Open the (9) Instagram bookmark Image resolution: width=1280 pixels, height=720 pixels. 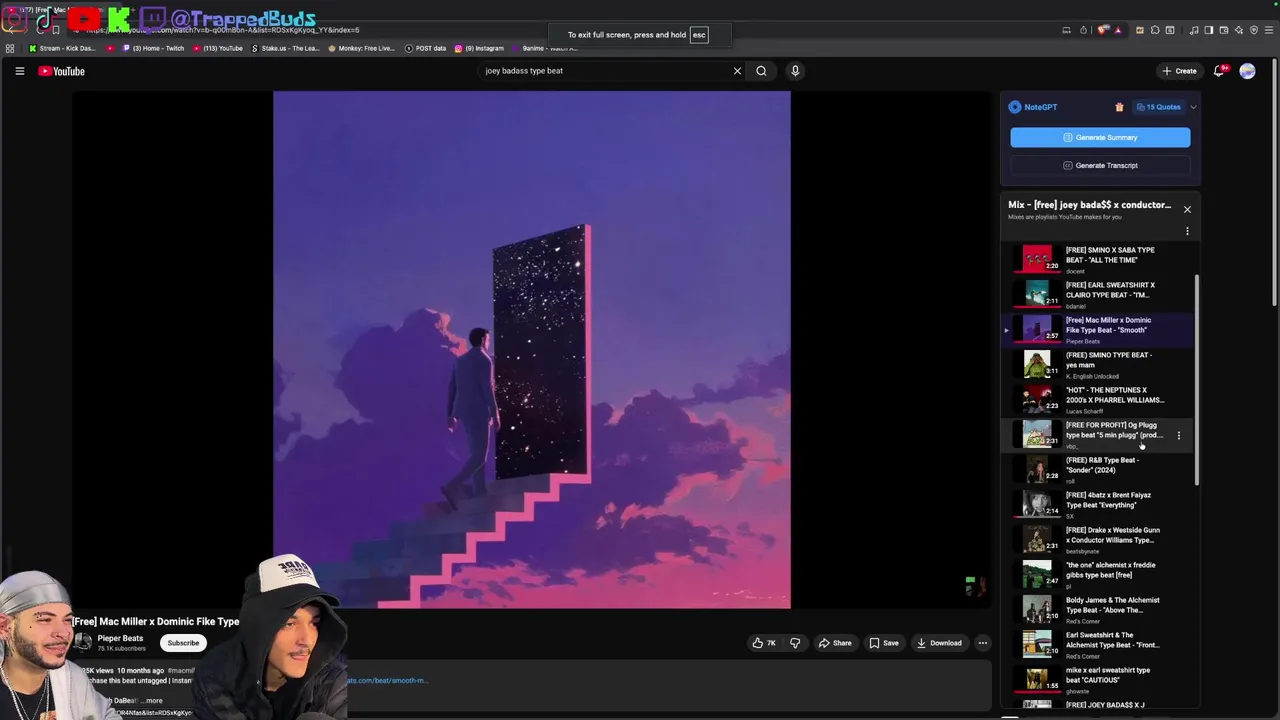click(x=479, y=48)
